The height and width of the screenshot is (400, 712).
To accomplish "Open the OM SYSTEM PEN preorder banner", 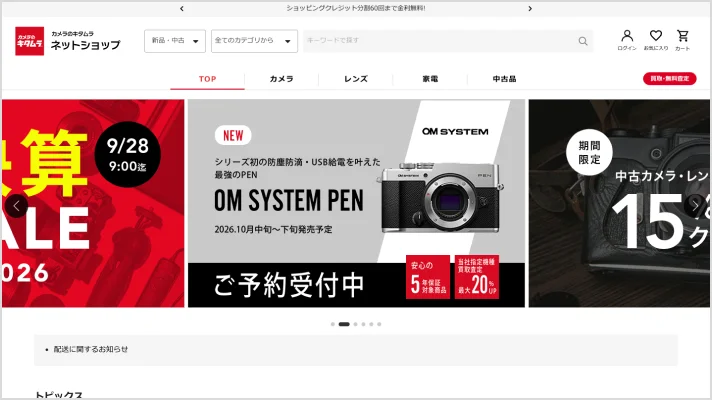I will point(356,203).
